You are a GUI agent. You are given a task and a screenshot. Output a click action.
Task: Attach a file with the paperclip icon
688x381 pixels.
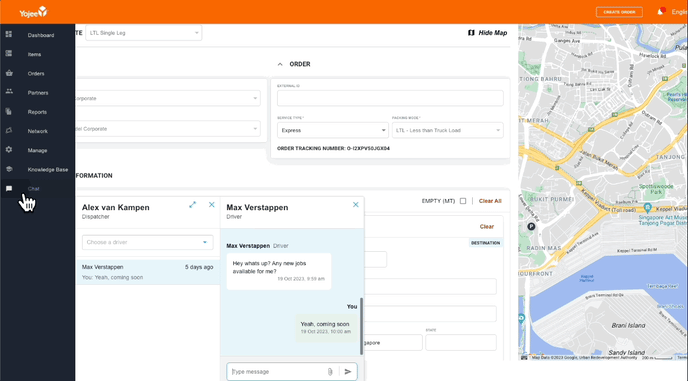point(330,372)
